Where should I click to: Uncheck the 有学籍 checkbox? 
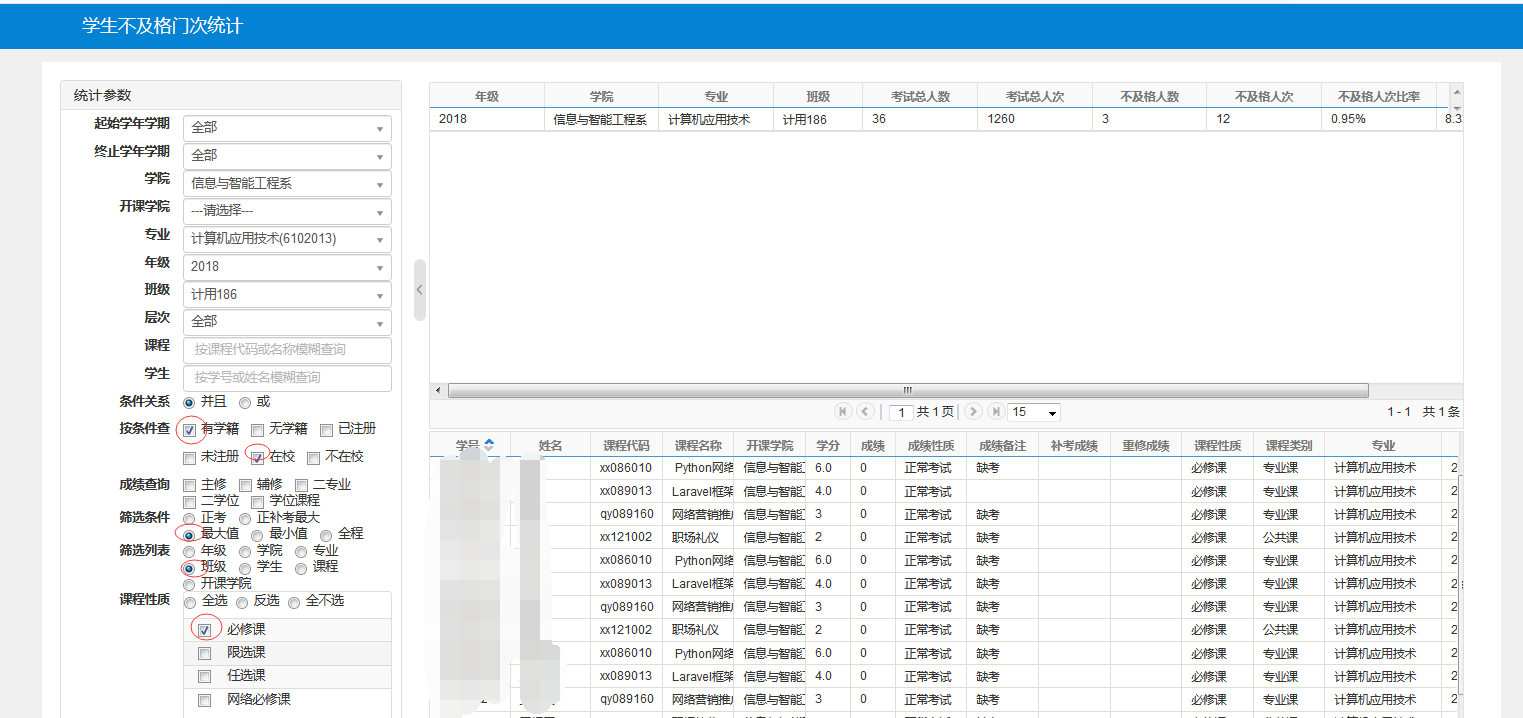(190, 430)
